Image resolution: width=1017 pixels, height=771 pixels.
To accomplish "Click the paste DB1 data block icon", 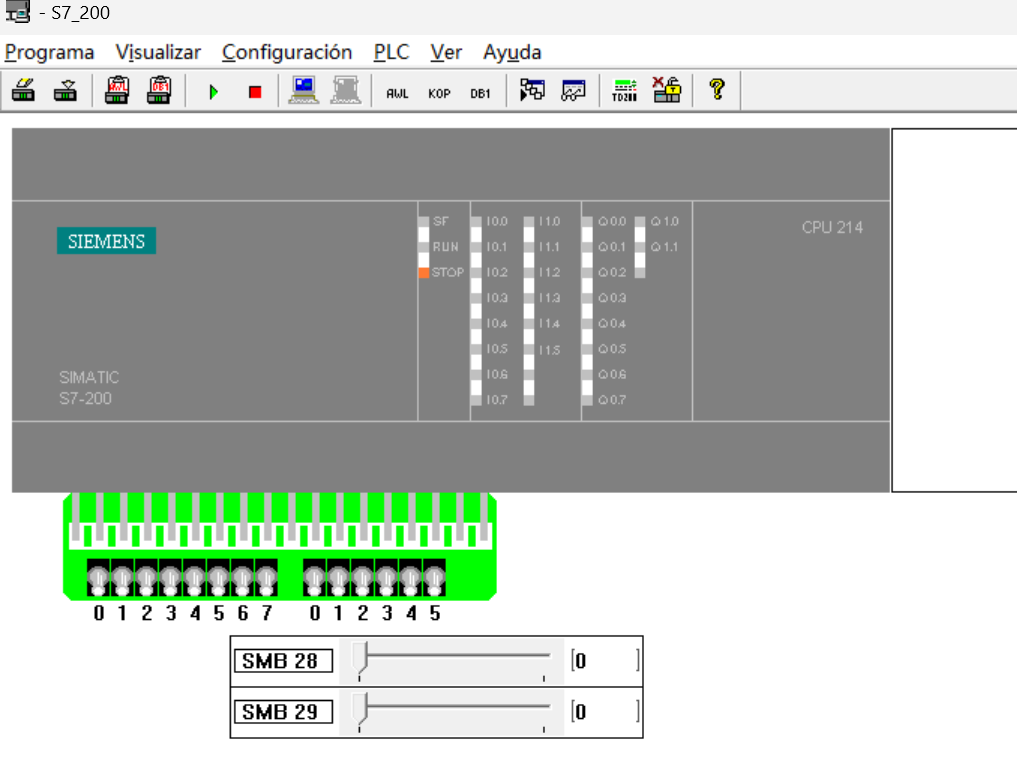I will [x=159, y=90].
